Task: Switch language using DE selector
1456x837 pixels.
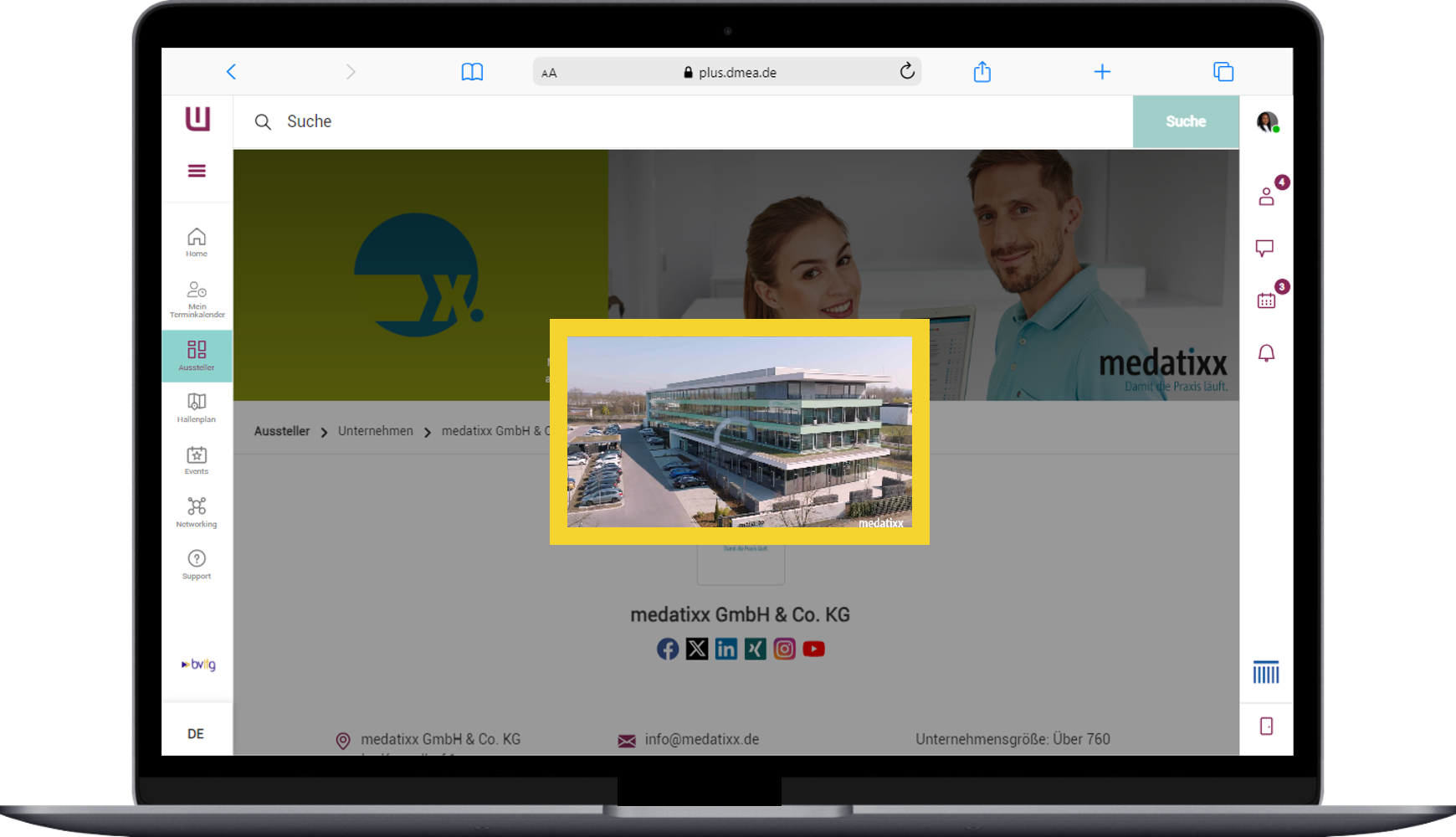Action: (196, 733)
